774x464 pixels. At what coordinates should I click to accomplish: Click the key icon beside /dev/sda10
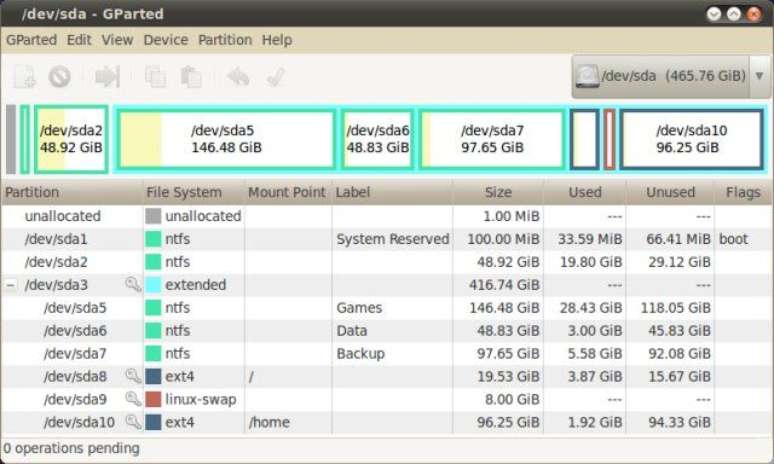coord(133,422)
